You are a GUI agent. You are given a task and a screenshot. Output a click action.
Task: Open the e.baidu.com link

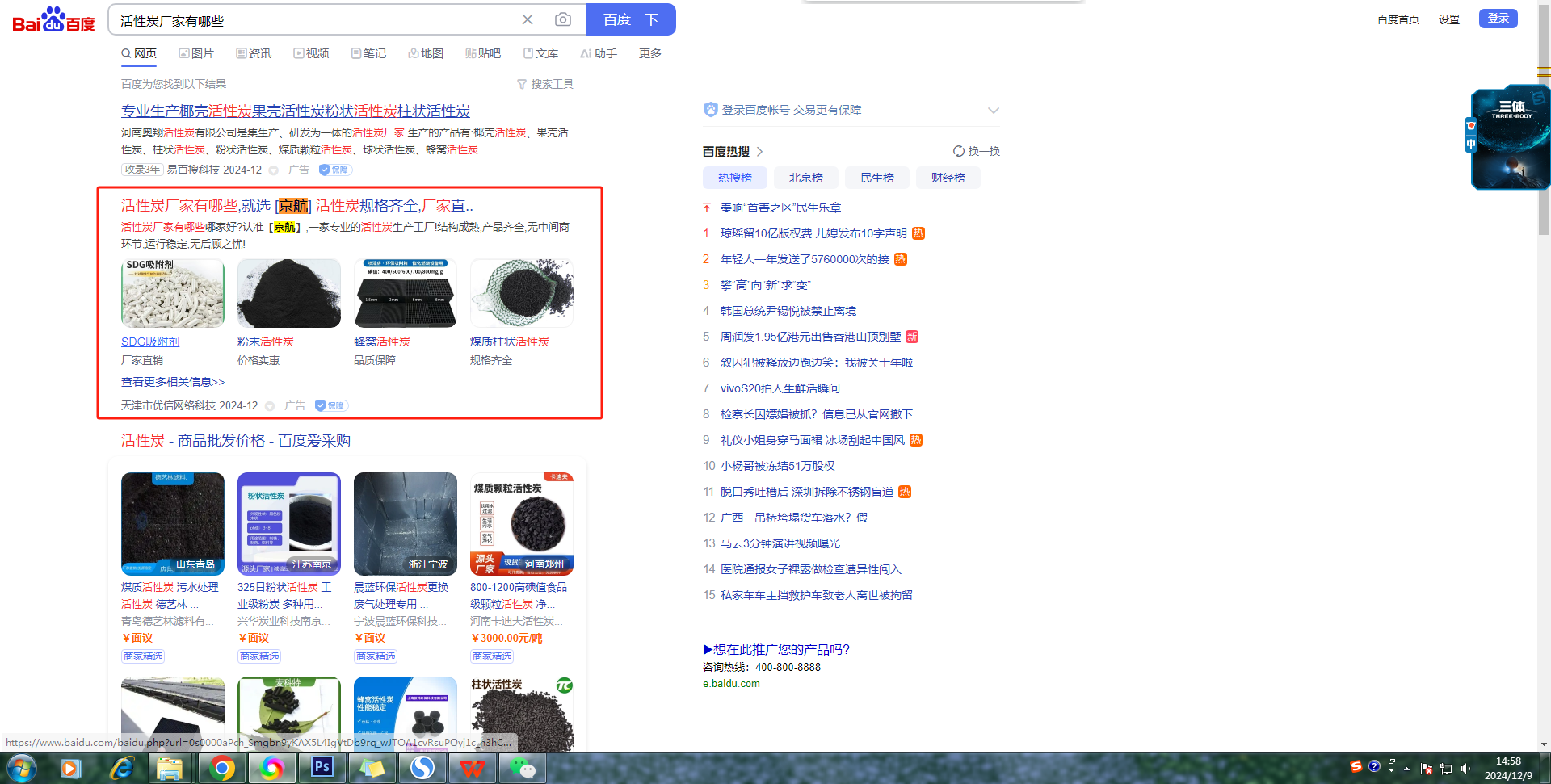coord(731,683)
